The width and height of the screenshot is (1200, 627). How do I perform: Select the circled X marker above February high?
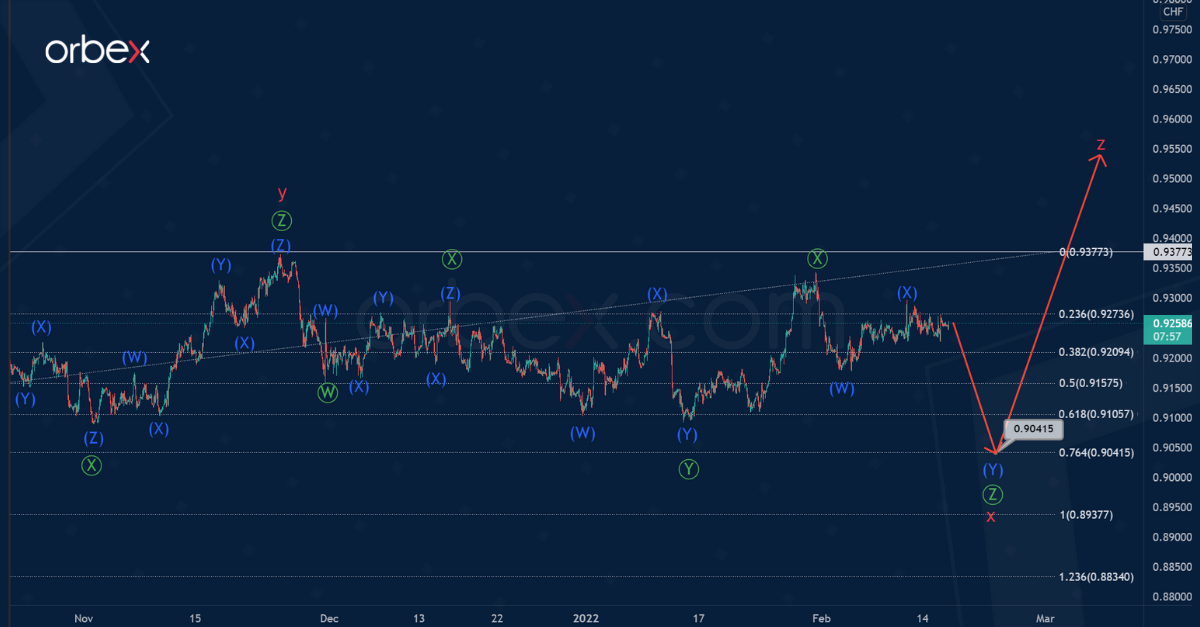coord(817,257)
